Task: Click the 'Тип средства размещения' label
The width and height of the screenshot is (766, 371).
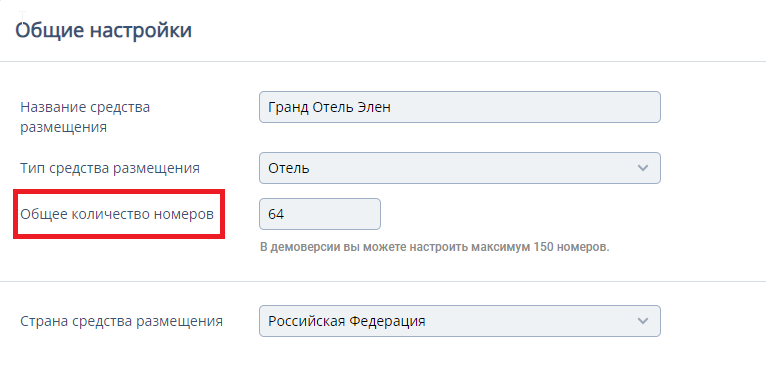Action: tap(110, 168)
